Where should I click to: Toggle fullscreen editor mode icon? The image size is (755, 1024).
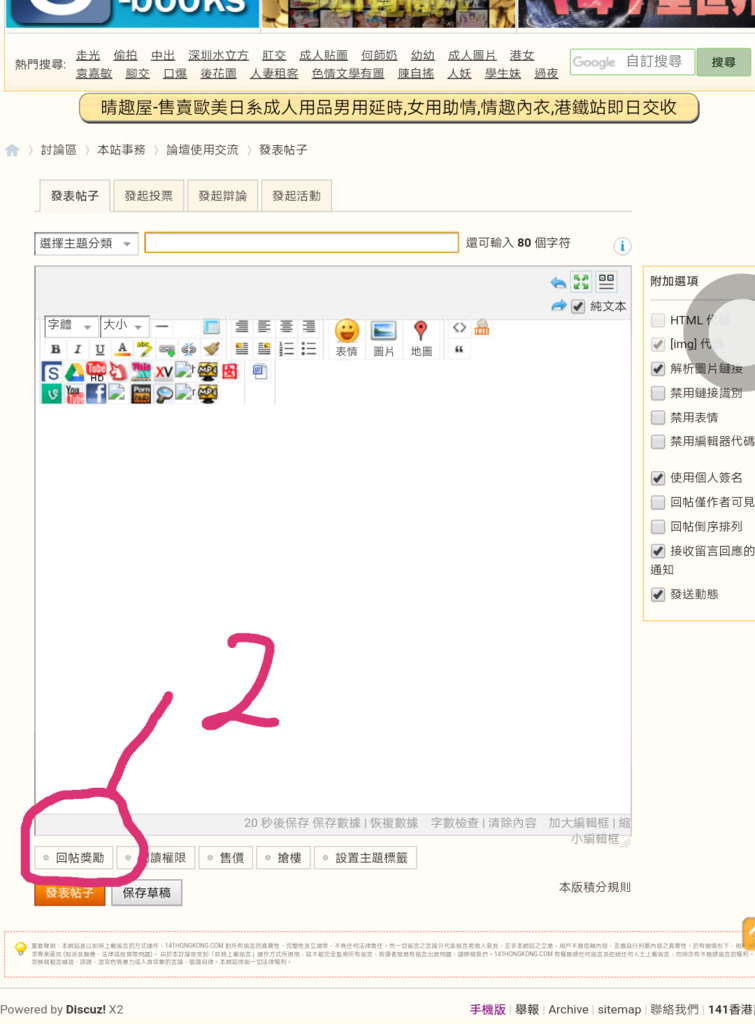pos(581,281)
